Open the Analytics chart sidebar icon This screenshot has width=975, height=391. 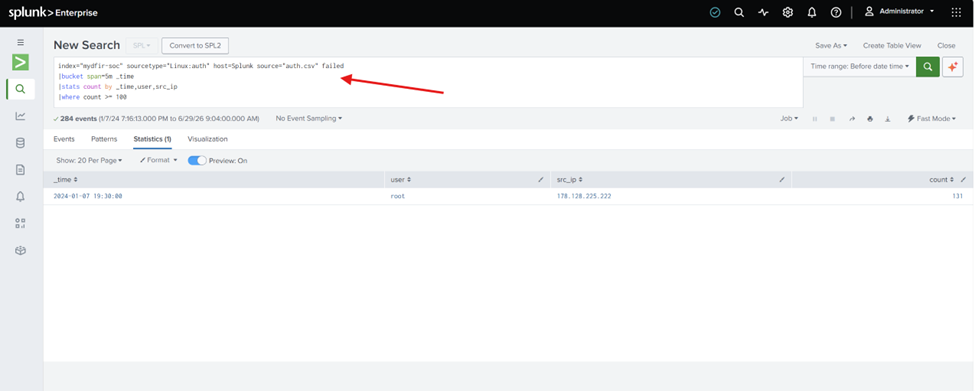pyautogui.click(x=21, y=116)
